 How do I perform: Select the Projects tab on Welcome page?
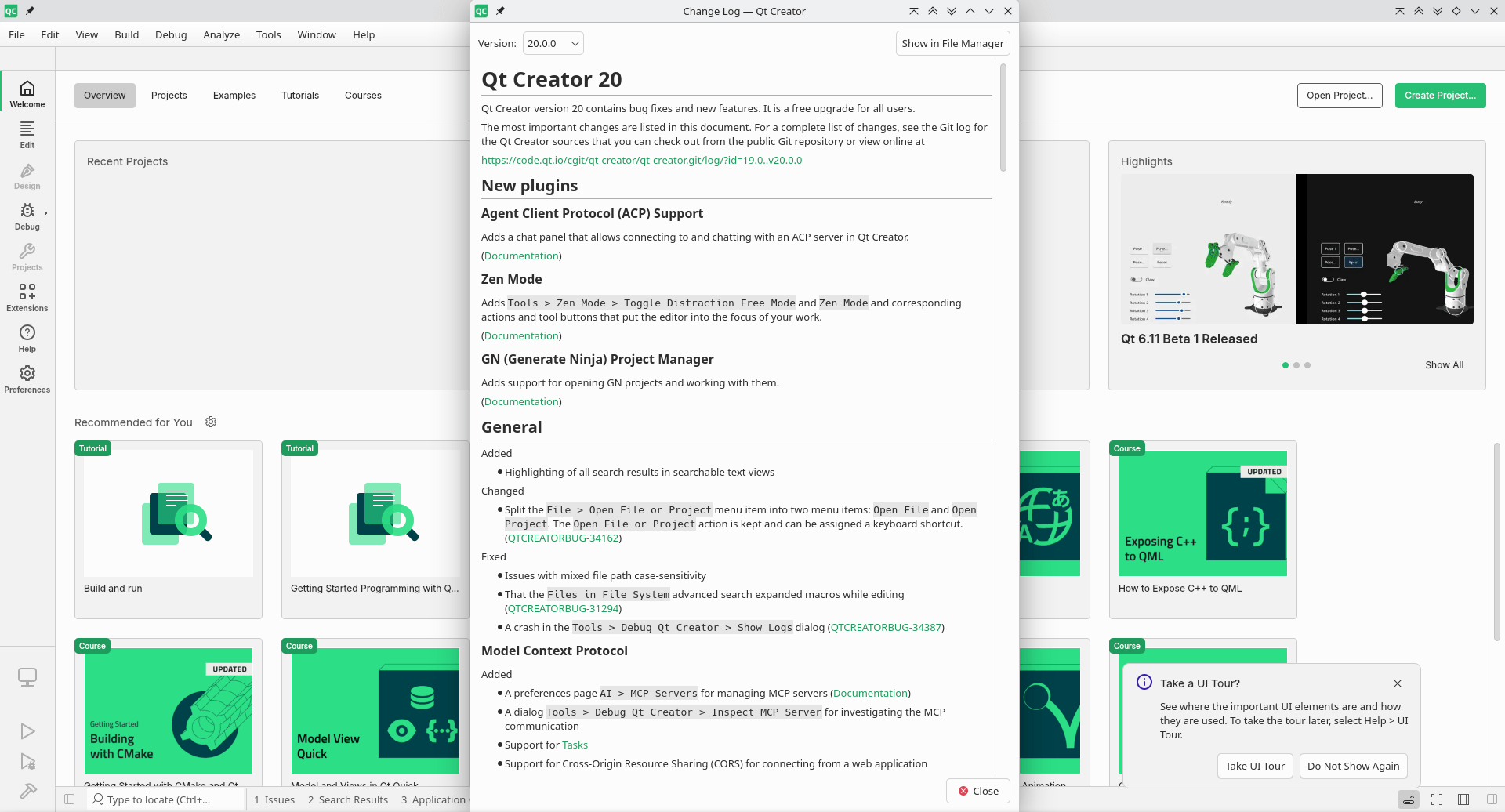pos(169,96)
